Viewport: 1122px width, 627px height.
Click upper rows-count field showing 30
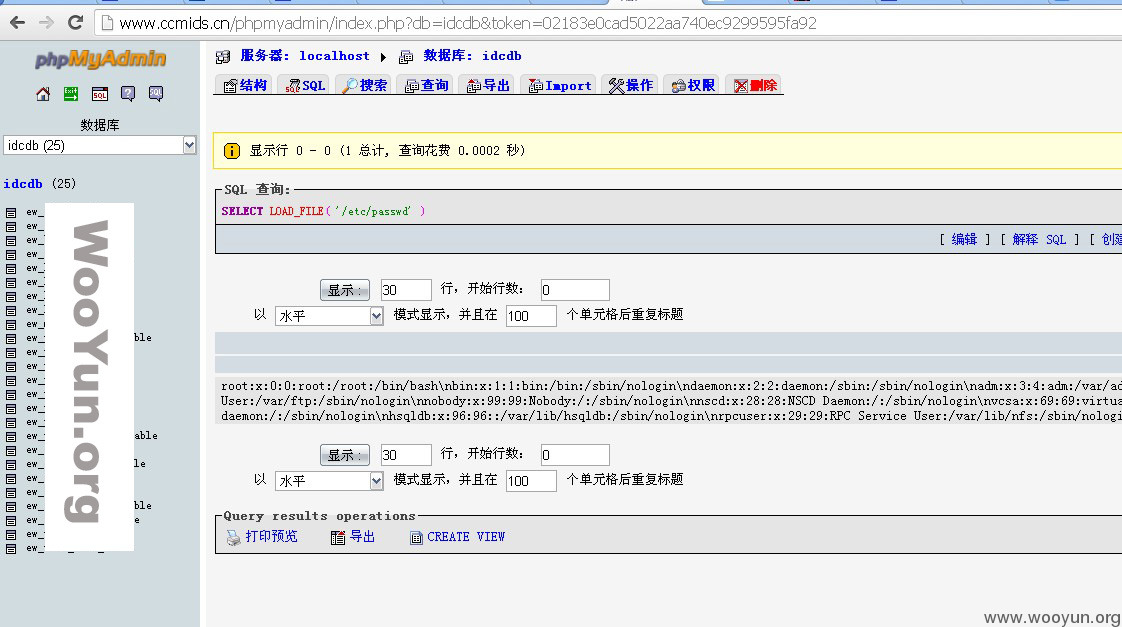[406, 290]
